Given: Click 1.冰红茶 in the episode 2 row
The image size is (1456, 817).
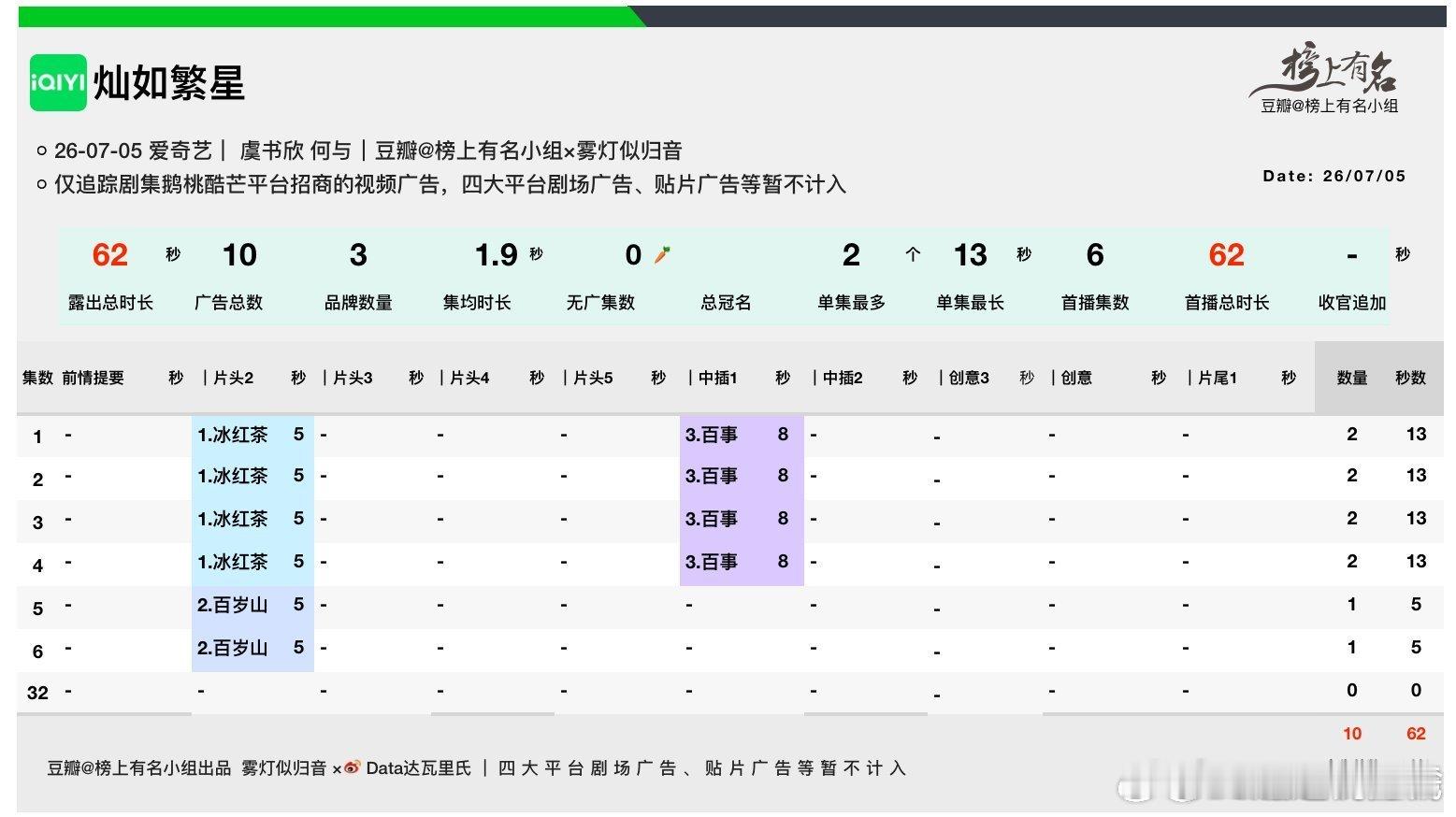Looking at the screenshot, I should pyautogui.click(x=233, y=476).
